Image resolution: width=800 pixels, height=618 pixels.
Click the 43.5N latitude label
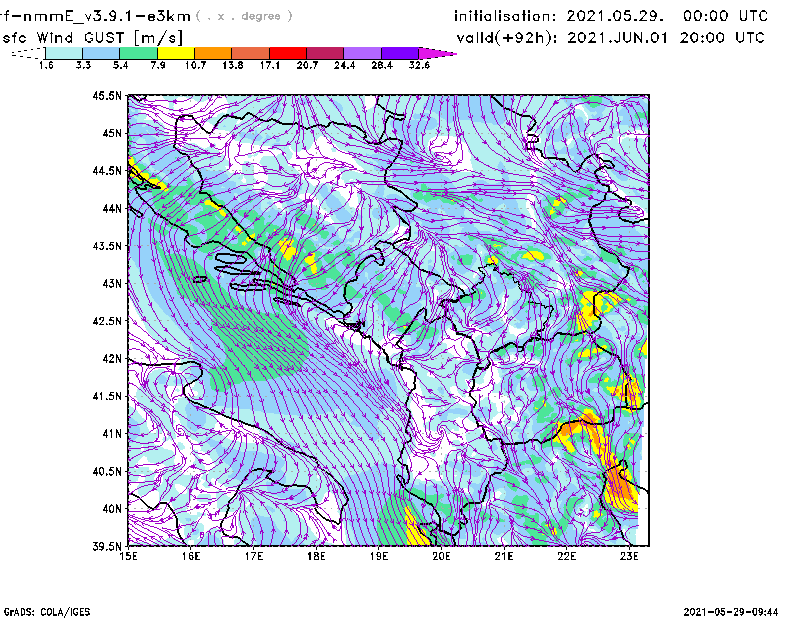[x=107, y=245]
